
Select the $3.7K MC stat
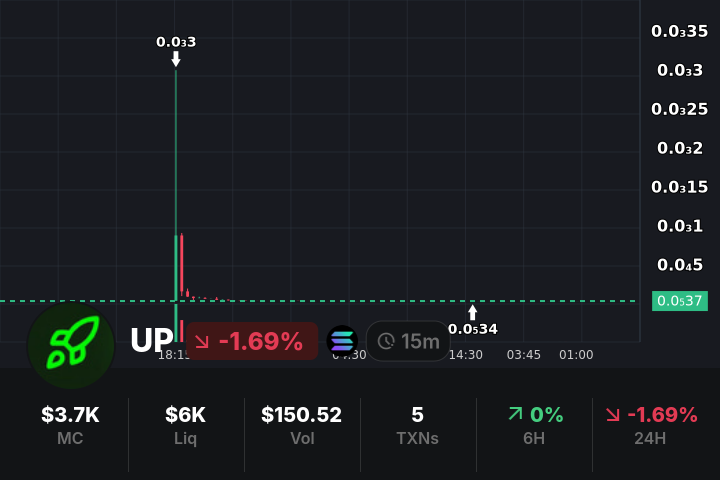70,425
